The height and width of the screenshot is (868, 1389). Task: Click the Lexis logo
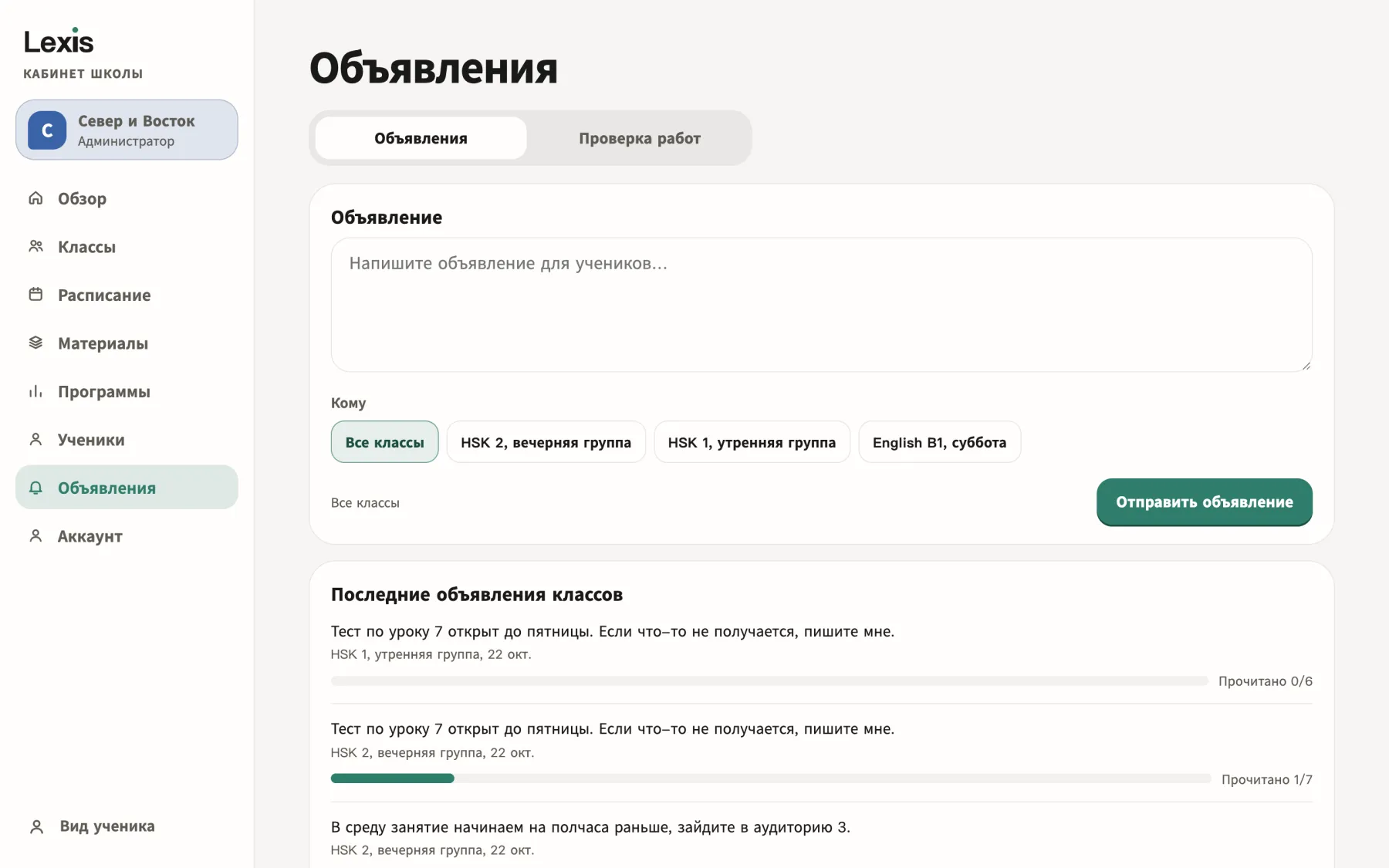coord(59,41)
